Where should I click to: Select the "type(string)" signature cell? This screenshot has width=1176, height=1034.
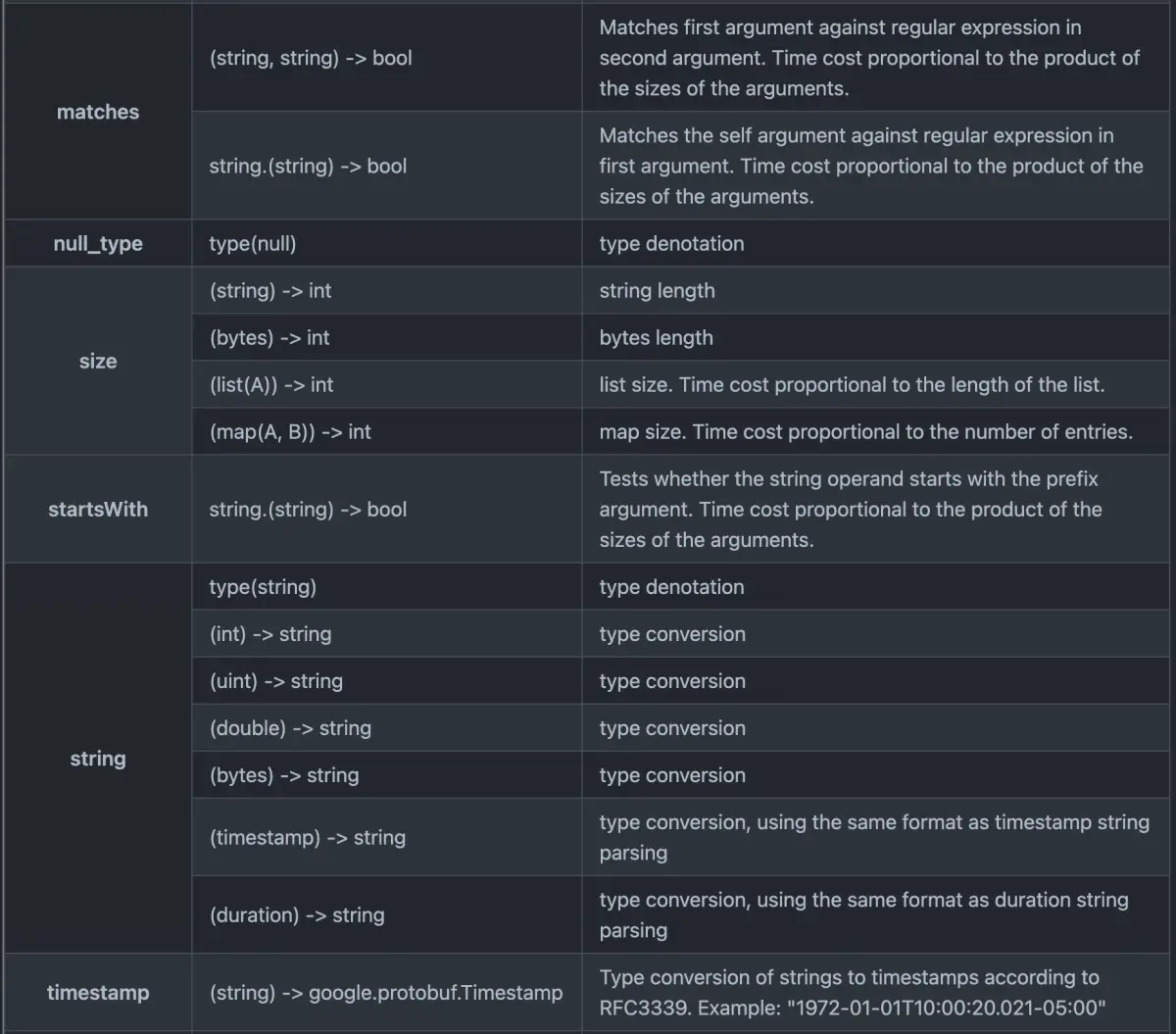[263, 587]
